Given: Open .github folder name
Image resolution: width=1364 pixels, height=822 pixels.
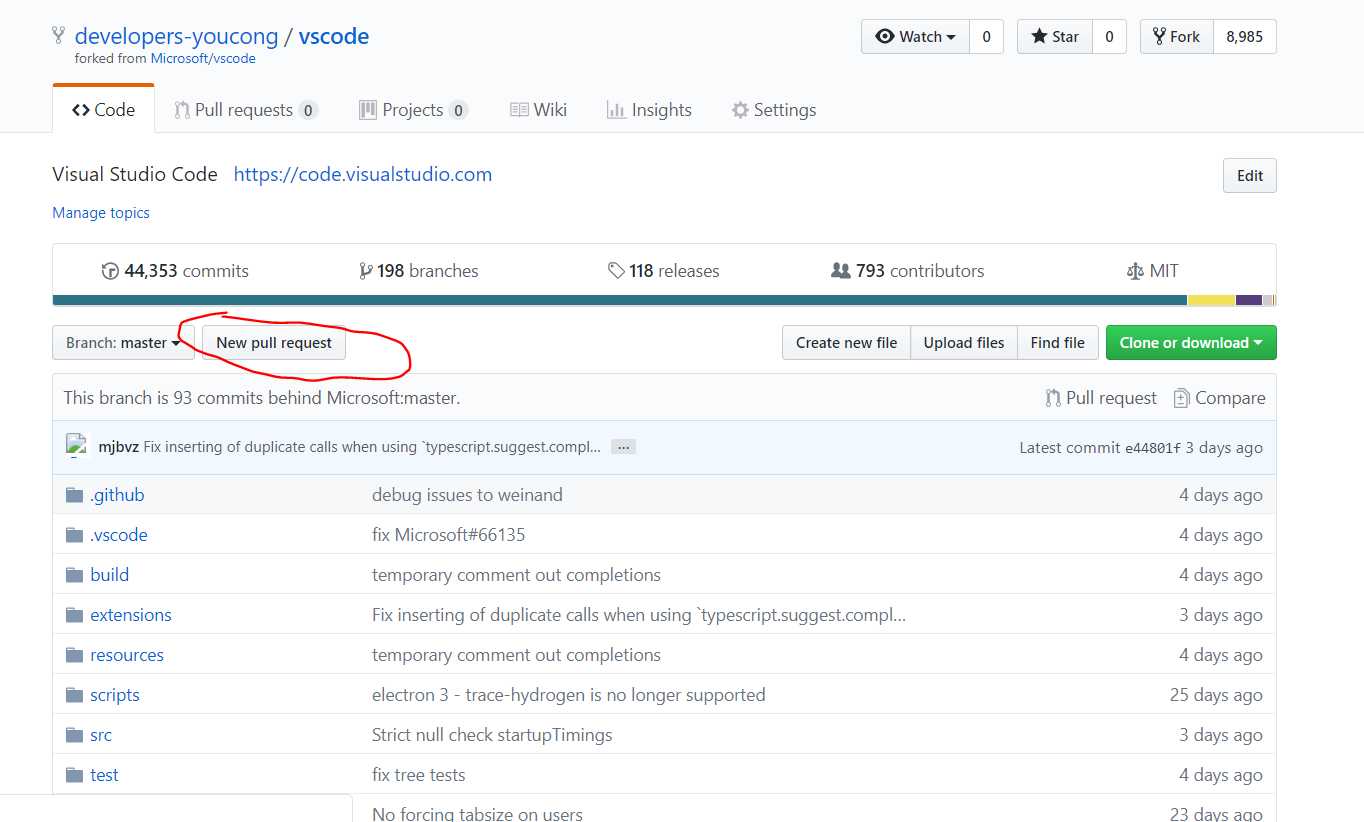Looking at the screenshot, I should click(117, 495).
